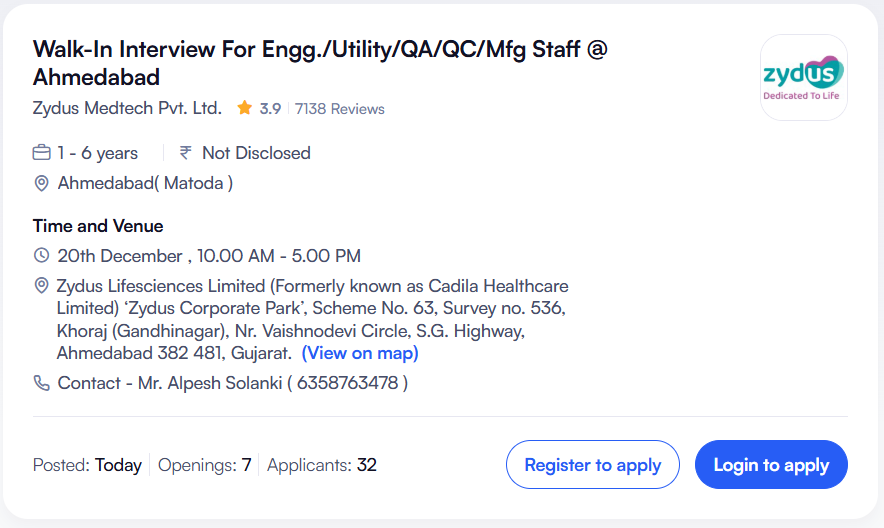Click the location pin beside Ahmedabad( Matoda )
This screenshot has height=528, width=884.
point(41,183)
